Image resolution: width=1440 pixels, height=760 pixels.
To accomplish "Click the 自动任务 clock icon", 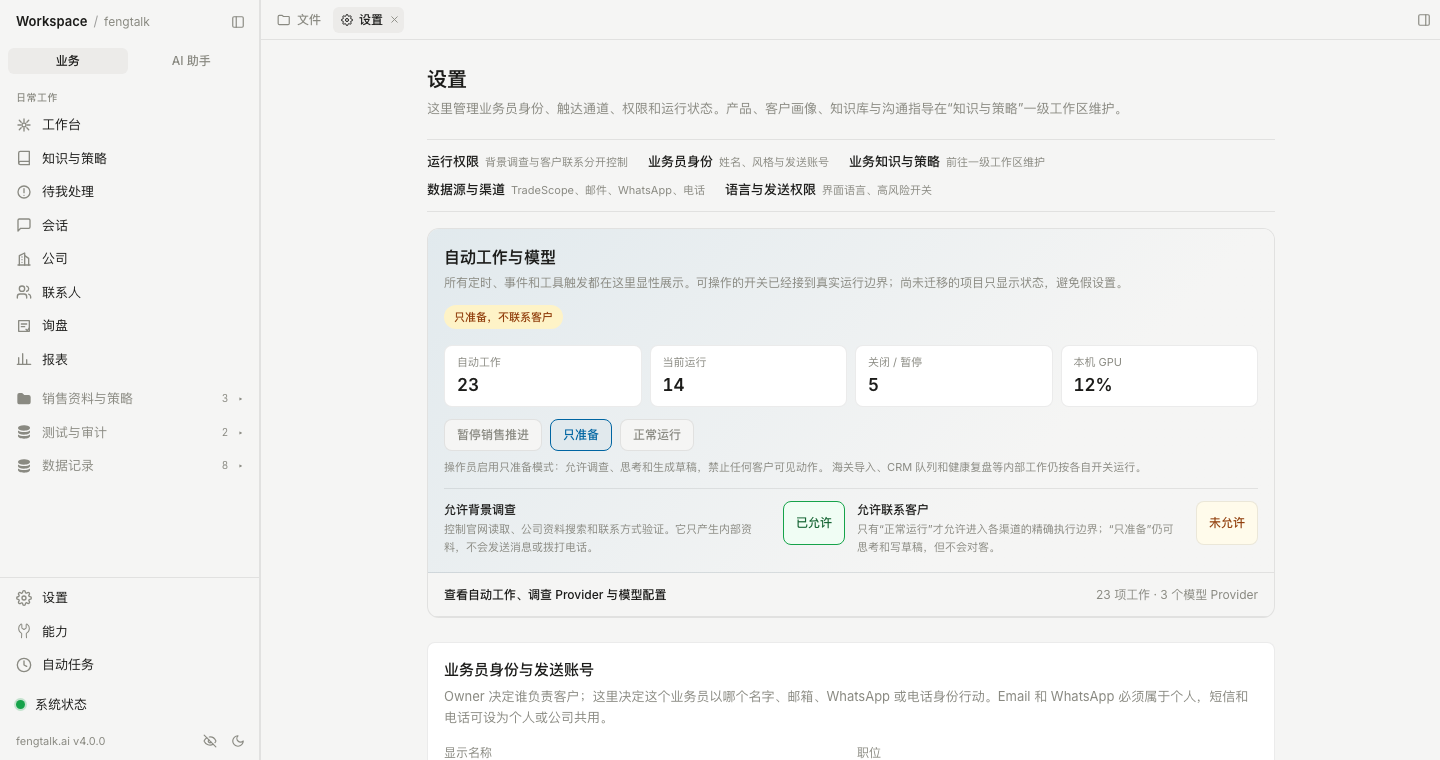I will (24, 665).
